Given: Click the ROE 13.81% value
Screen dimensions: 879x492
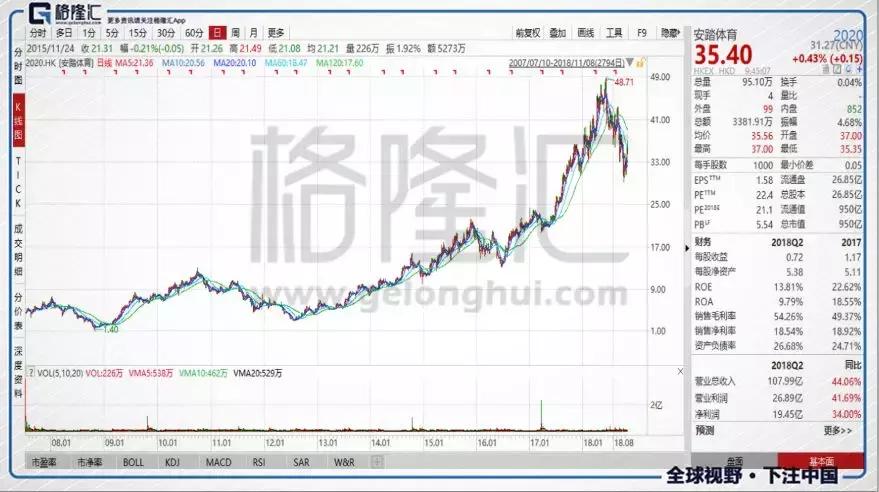Looking at the screenshot, I should (787, 287).
